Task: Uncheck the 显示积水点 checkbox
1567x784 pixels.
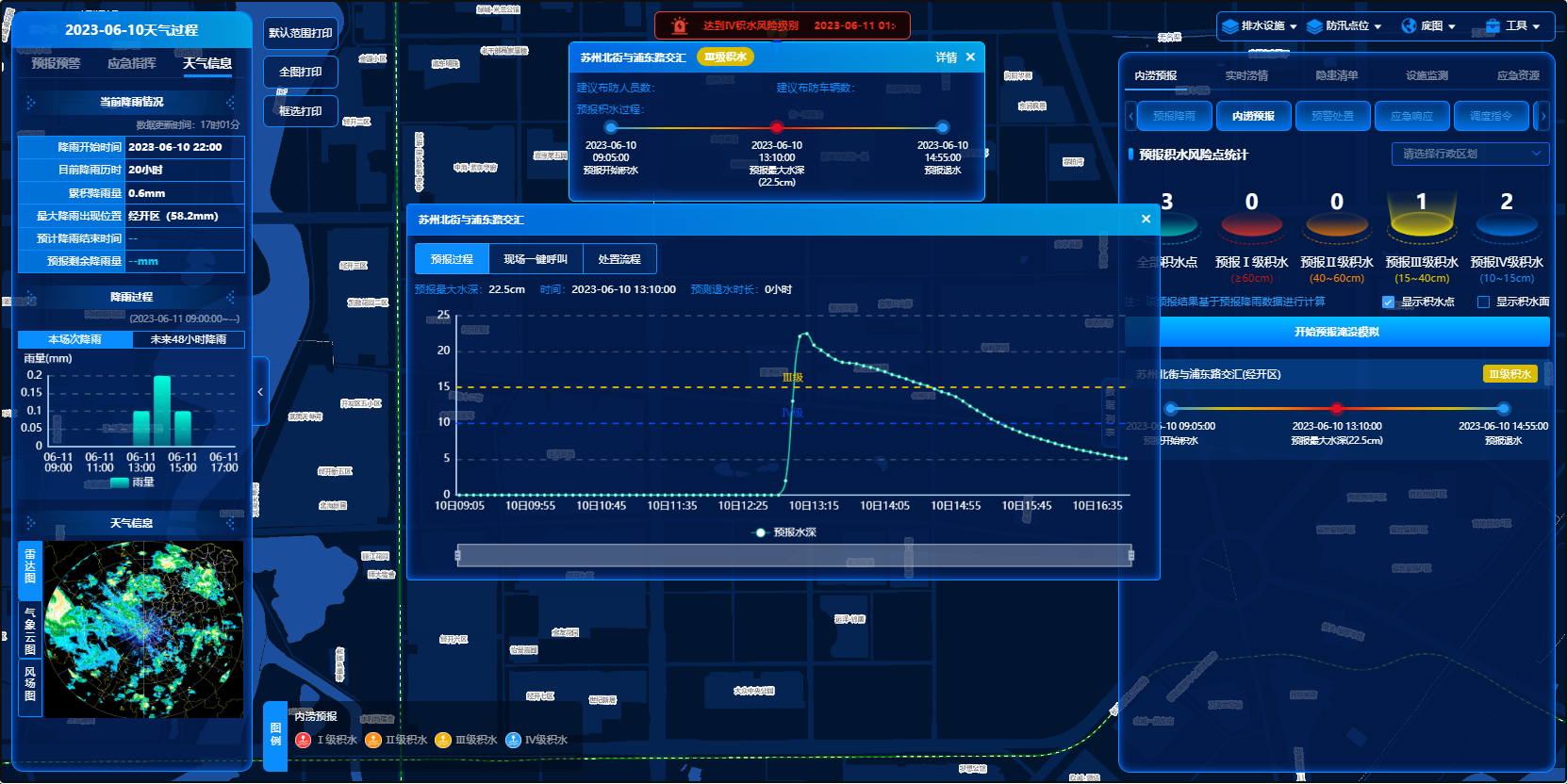Action: (1388, 302)
